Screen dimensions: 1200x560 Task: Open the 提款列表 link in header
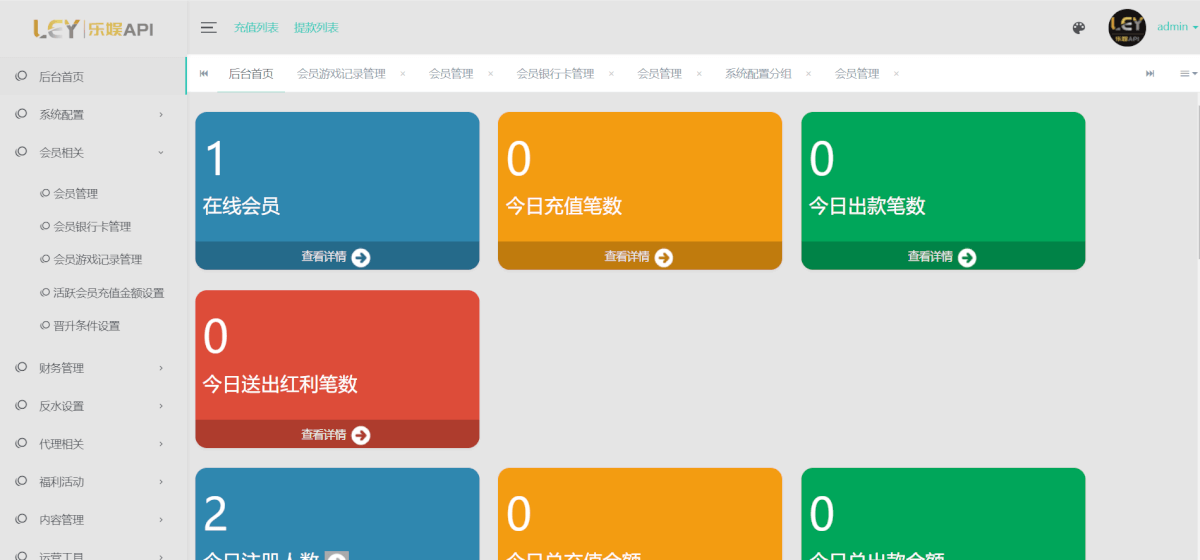coord(316,28)
